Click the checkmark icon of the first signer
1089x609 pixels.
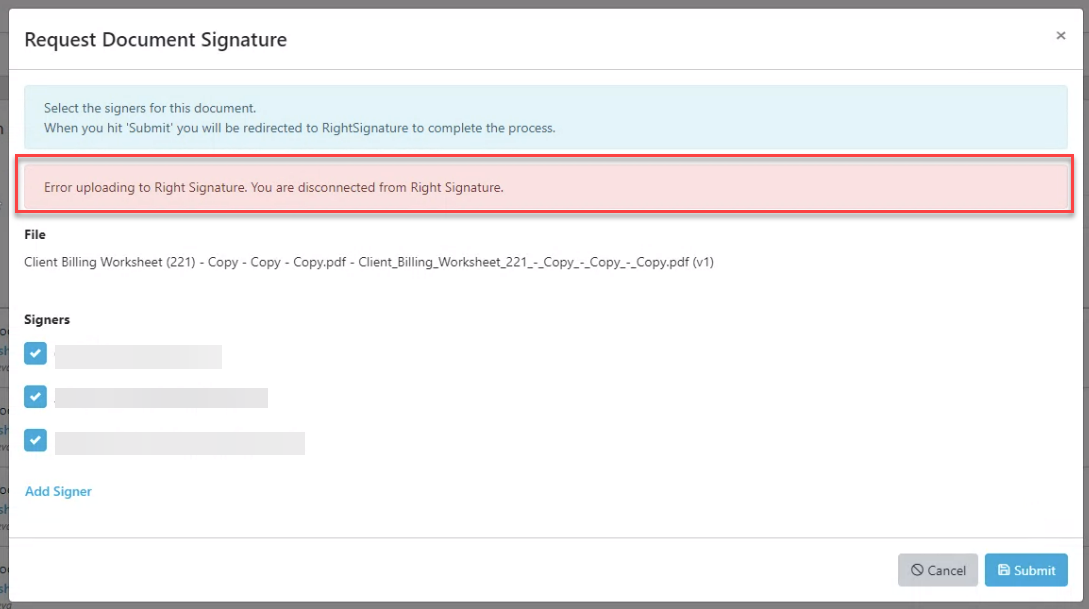point(35,353)
